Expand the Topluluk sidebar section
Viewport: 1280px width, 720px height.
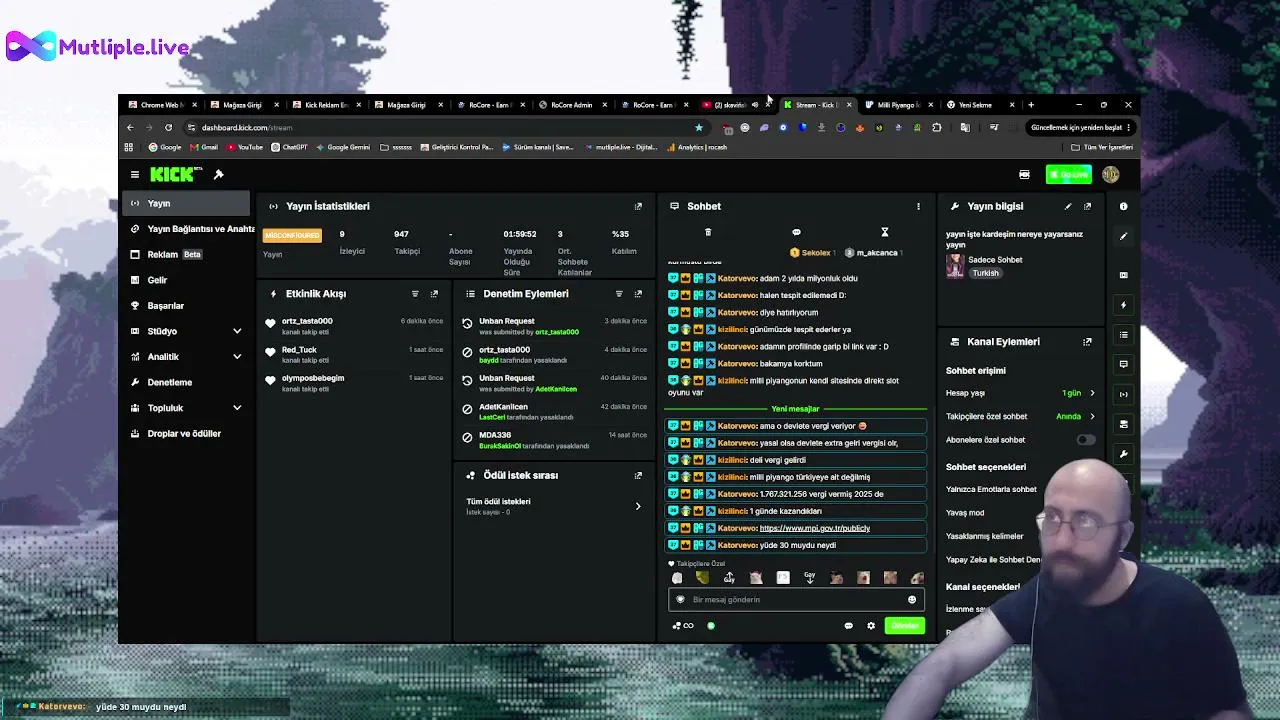coord(237,408)
